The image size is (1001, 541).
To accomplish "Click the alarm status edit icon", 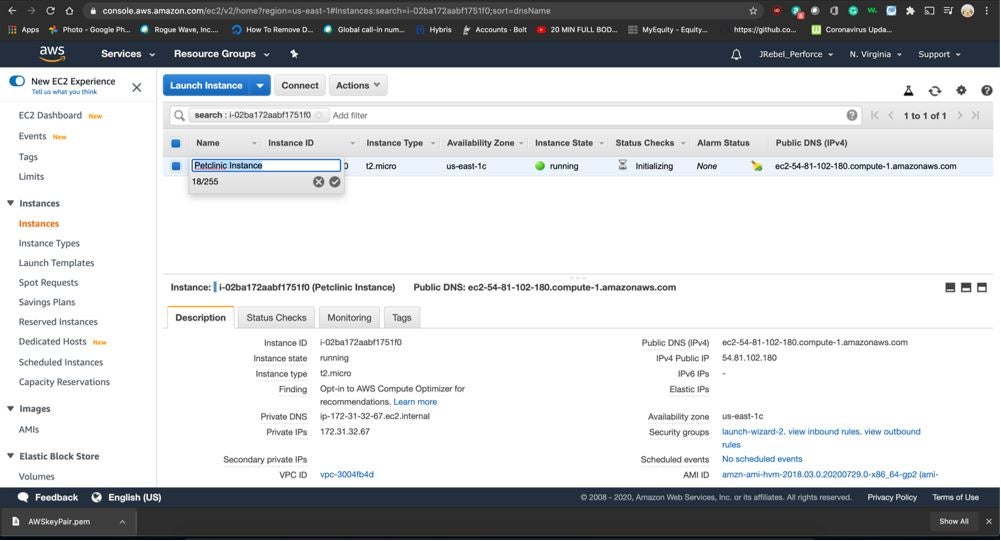I will click(x=756, y=166).
